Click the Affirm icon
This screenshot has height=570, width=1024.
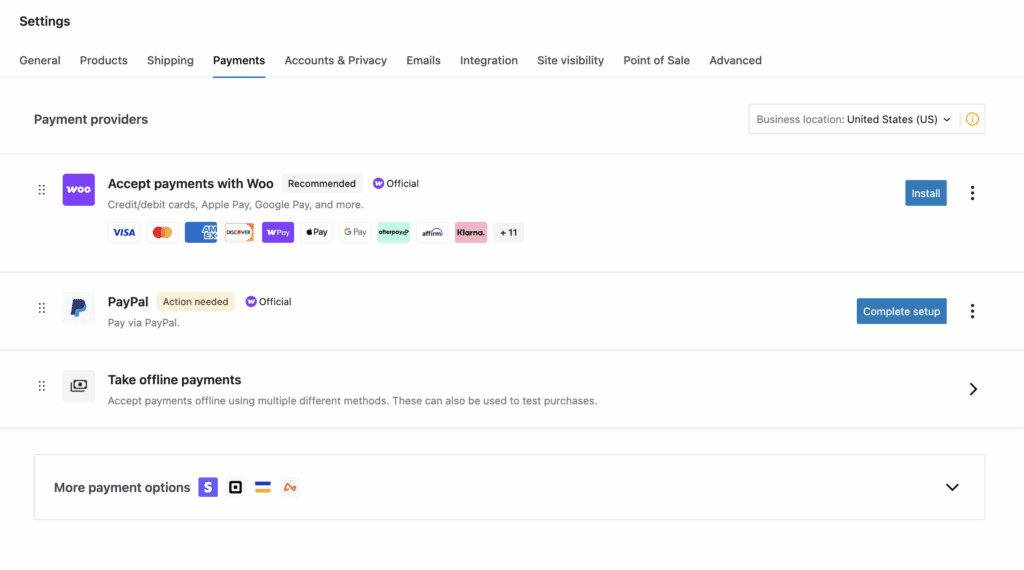[432, 232]
